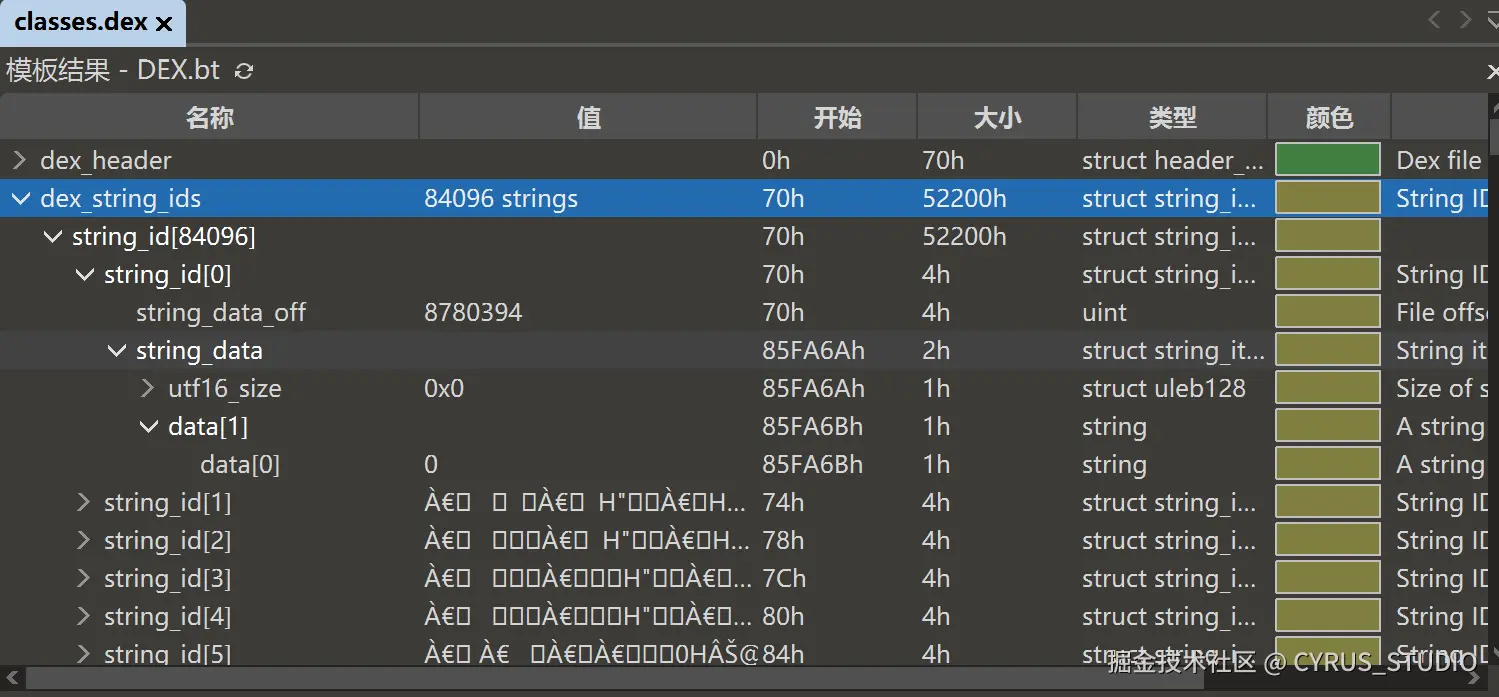
Task: Select the dex_header row name
Action: point(105,160)
